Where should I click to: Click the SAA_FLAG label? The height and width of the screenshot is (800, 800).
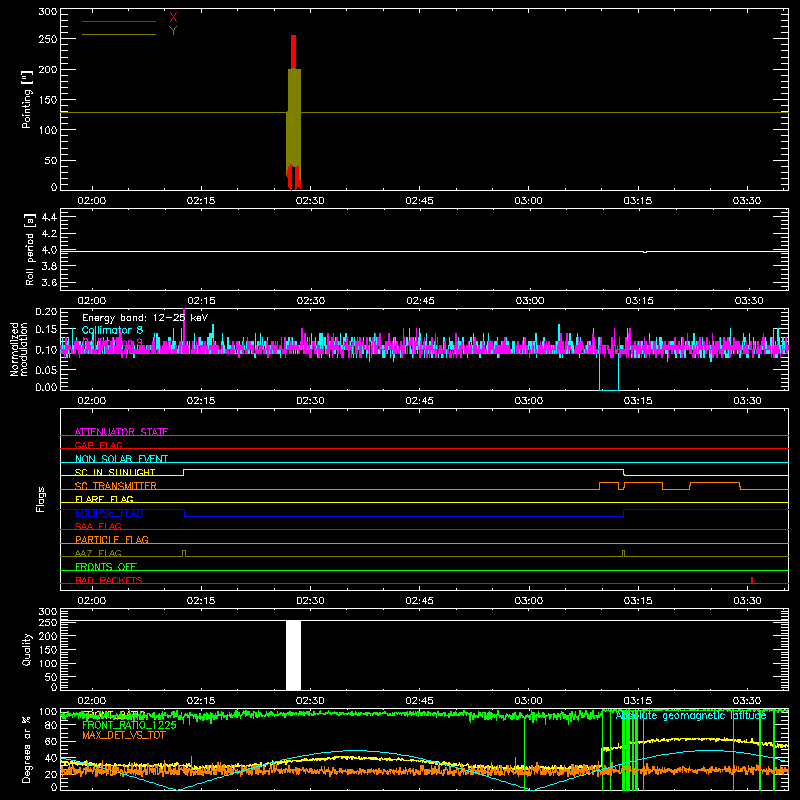coord(98,526)
